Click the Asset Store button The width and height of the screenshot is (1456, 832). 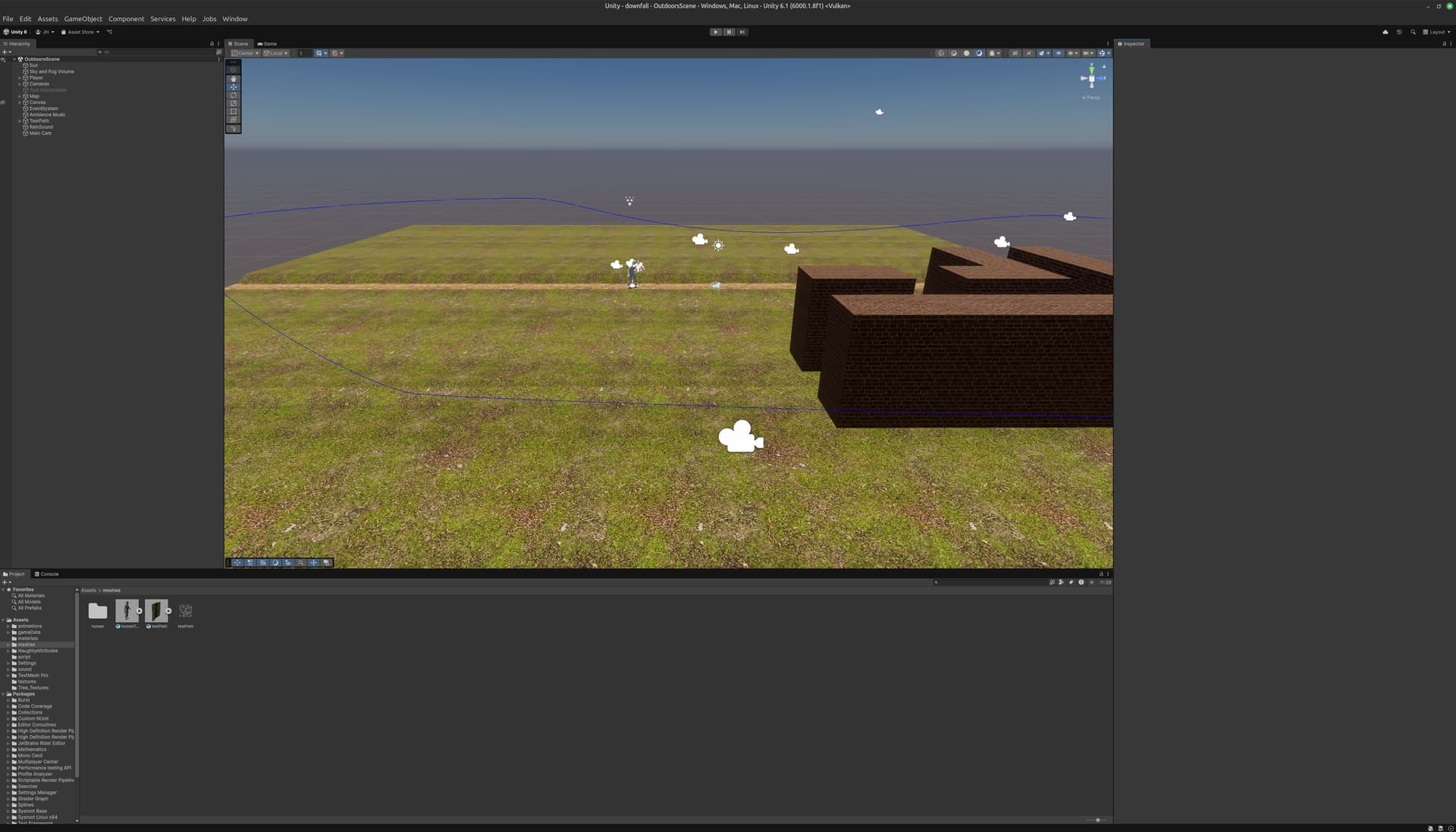78,32
